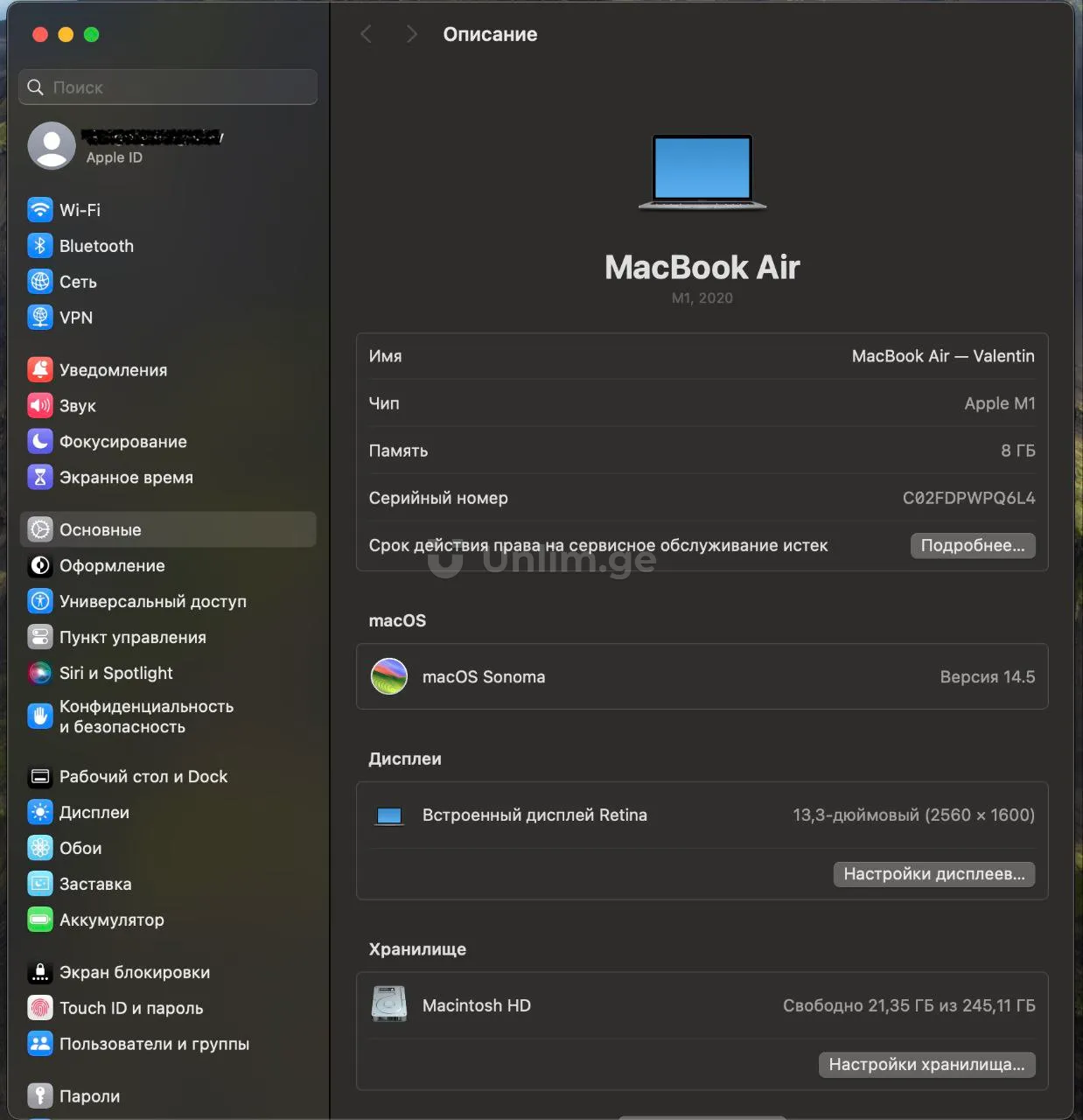Open Настройки дисплеев... button
This screenshot has width=1083, height=1120.
click(x=934, y=874)
